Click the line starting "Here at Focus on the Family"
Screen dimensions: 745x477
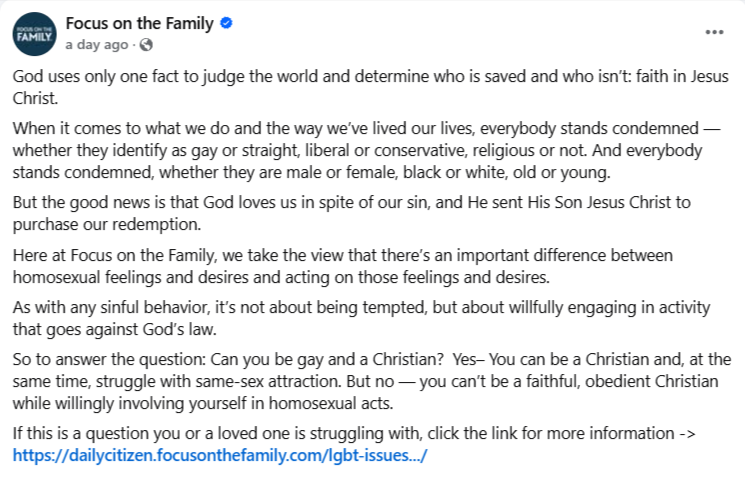click(x=343, y=255)
